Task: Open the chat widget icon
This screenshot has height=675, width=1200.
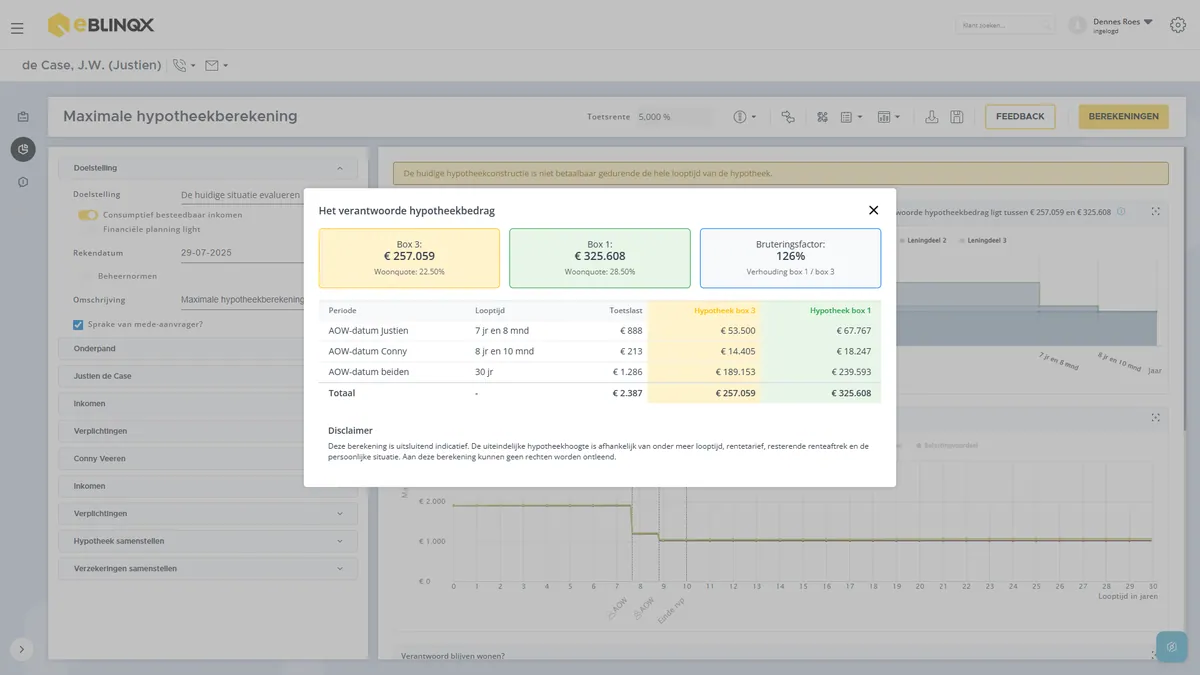Action: pyautogui.click(x=1171, y=647)
